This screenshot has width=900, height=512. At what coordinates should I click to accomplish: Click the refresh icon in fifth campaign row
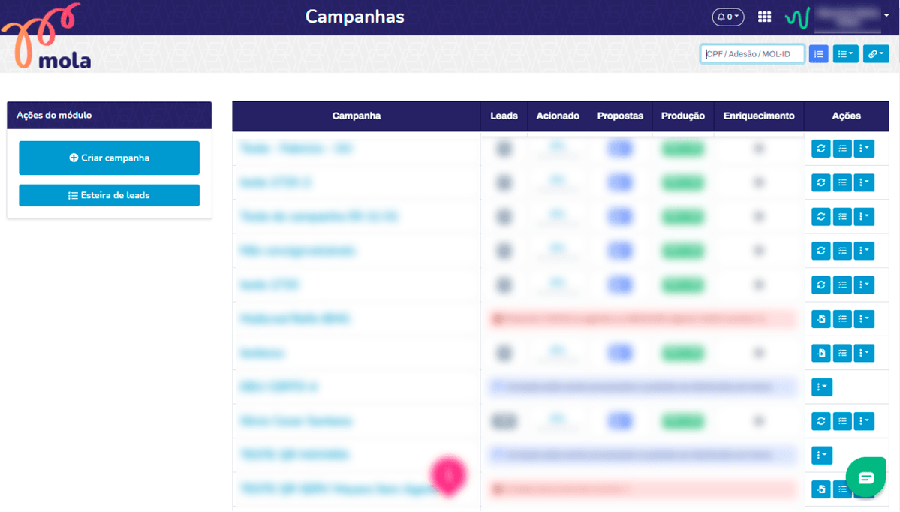coord(821,285)
